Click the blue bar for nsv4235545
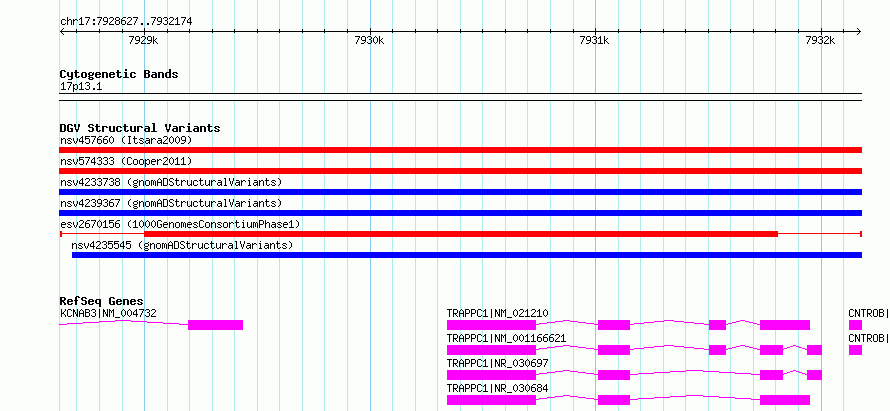The width and height of the screenshot is (890, 411). click(467, 255)
